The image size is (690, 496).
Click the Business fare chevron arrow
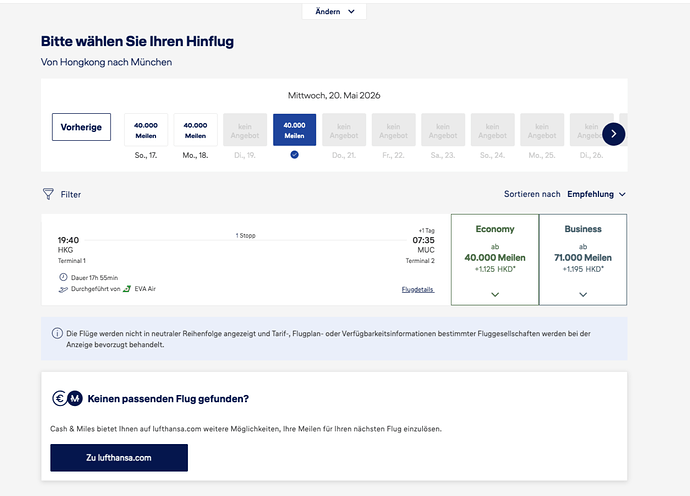pos(583,294)
